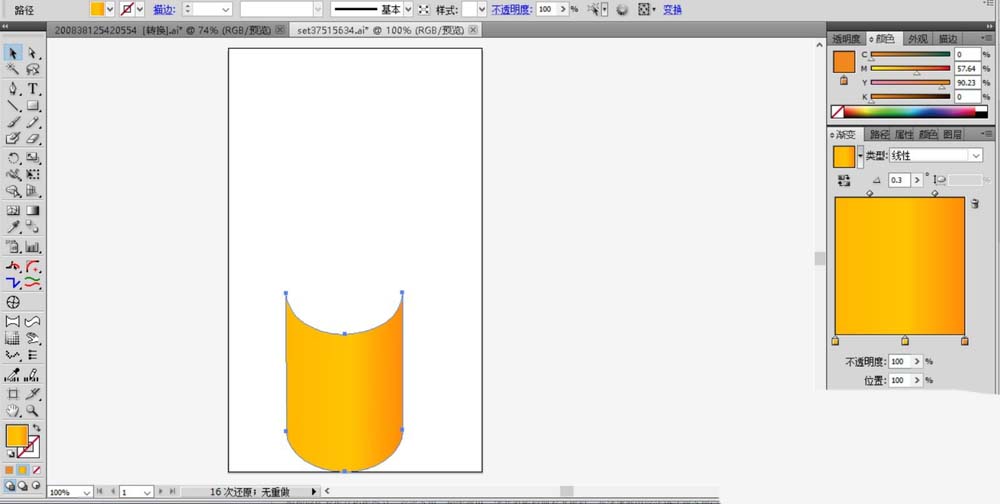The image size is (1000, 504).
Task: Swap fill and stroke arrows icon
Action: coord(37,428)
